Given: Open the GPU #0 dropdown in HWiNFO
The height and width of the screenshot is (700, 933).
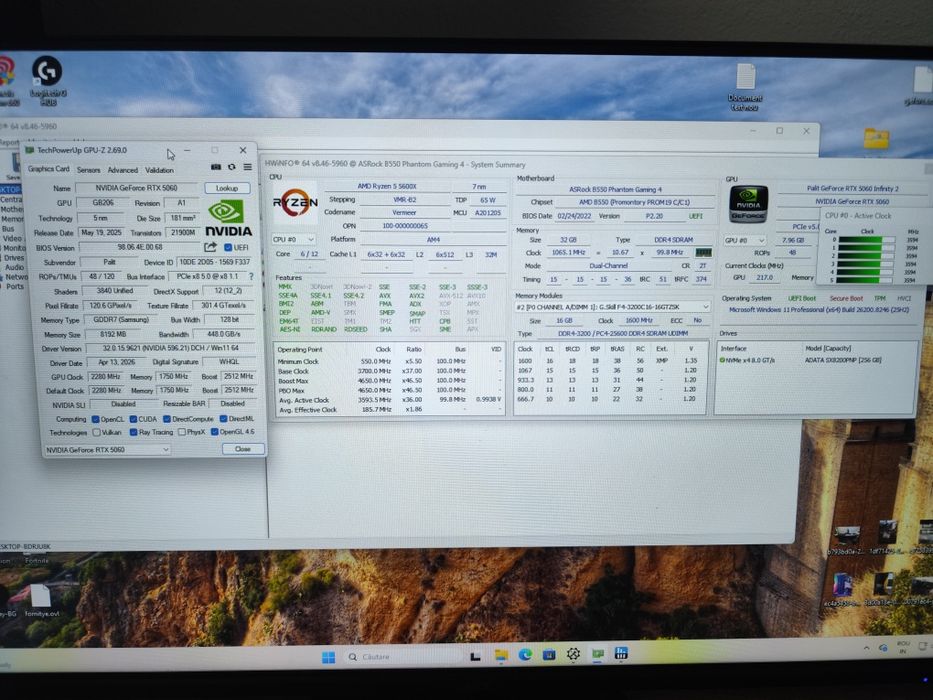Looking at the screenshot, I should tap(744, 240).
